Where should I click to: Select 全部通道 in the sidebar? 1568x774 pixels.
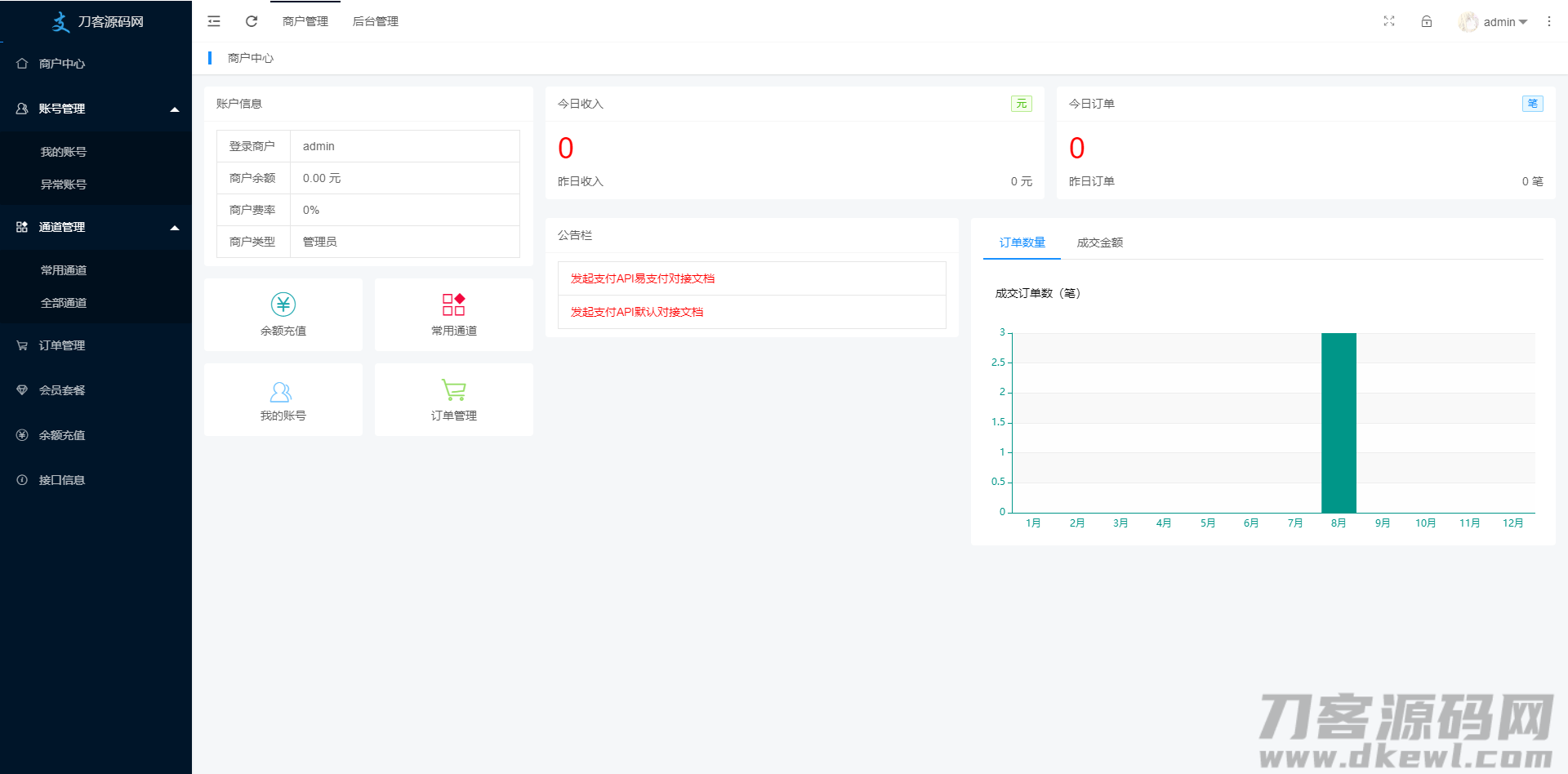tap(64, 303)
